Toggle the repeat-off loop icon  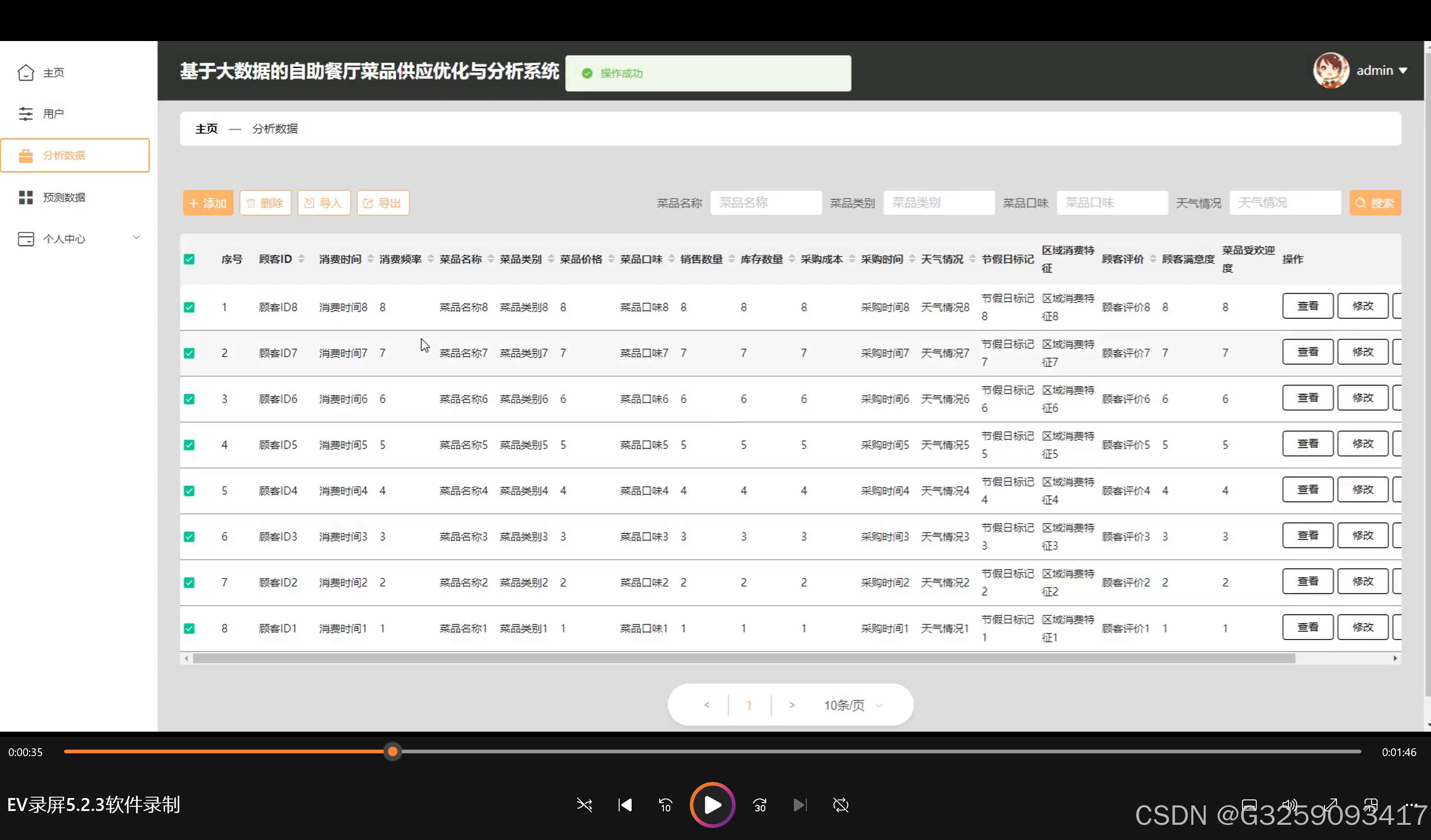[840, 805]
